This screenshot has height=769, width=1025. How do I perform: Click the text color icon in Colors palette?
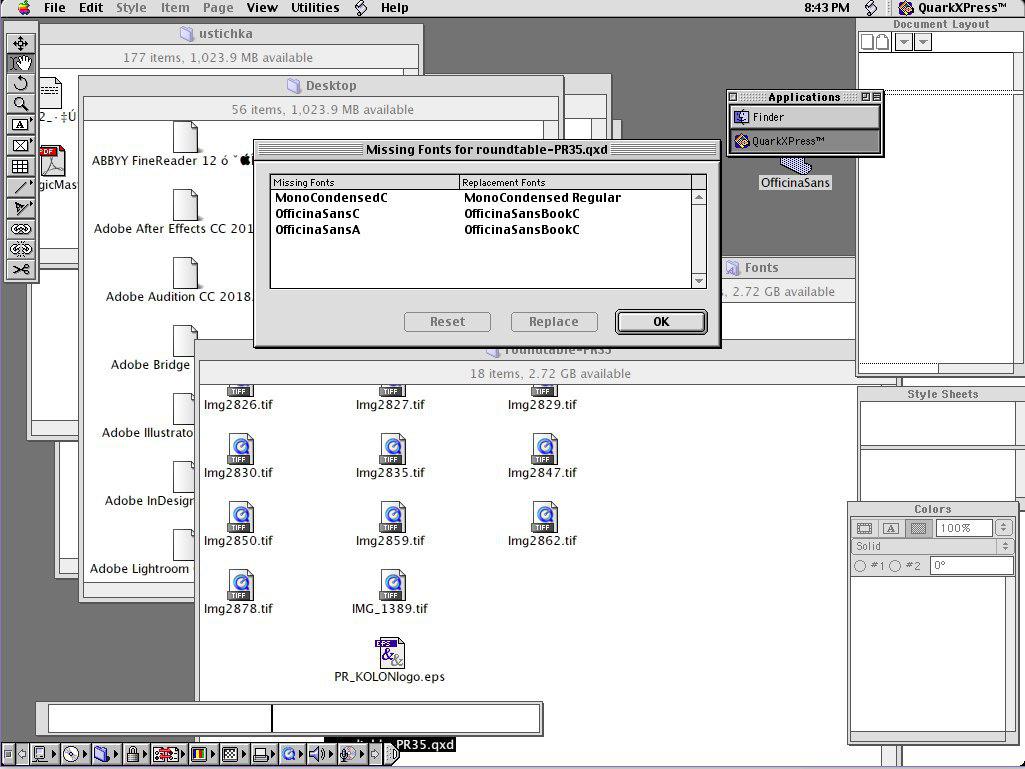coord(891,528)
